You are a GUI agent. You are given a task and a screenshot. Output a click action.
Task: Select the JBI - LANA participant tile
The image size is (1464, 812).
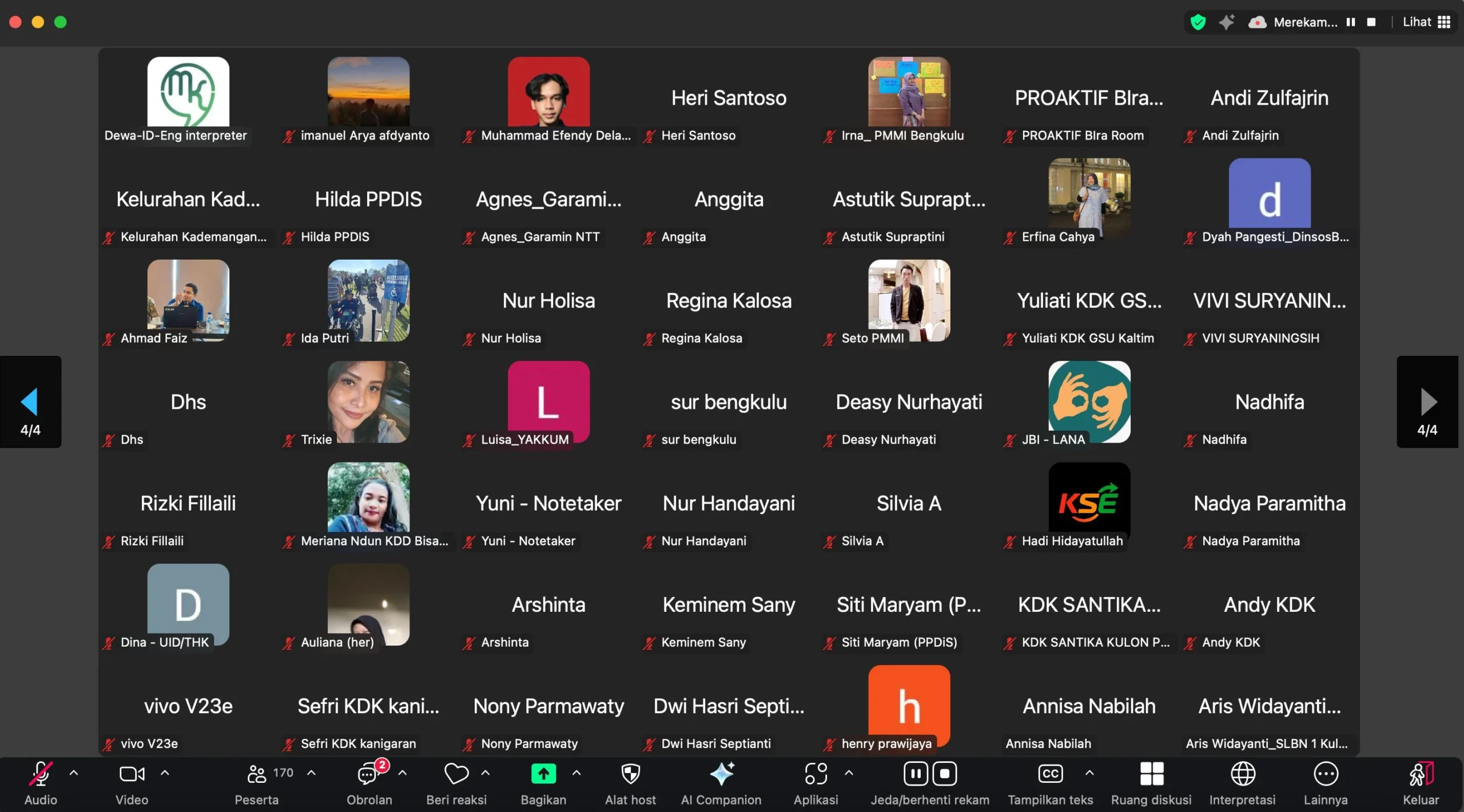[x=1089, y=403]
